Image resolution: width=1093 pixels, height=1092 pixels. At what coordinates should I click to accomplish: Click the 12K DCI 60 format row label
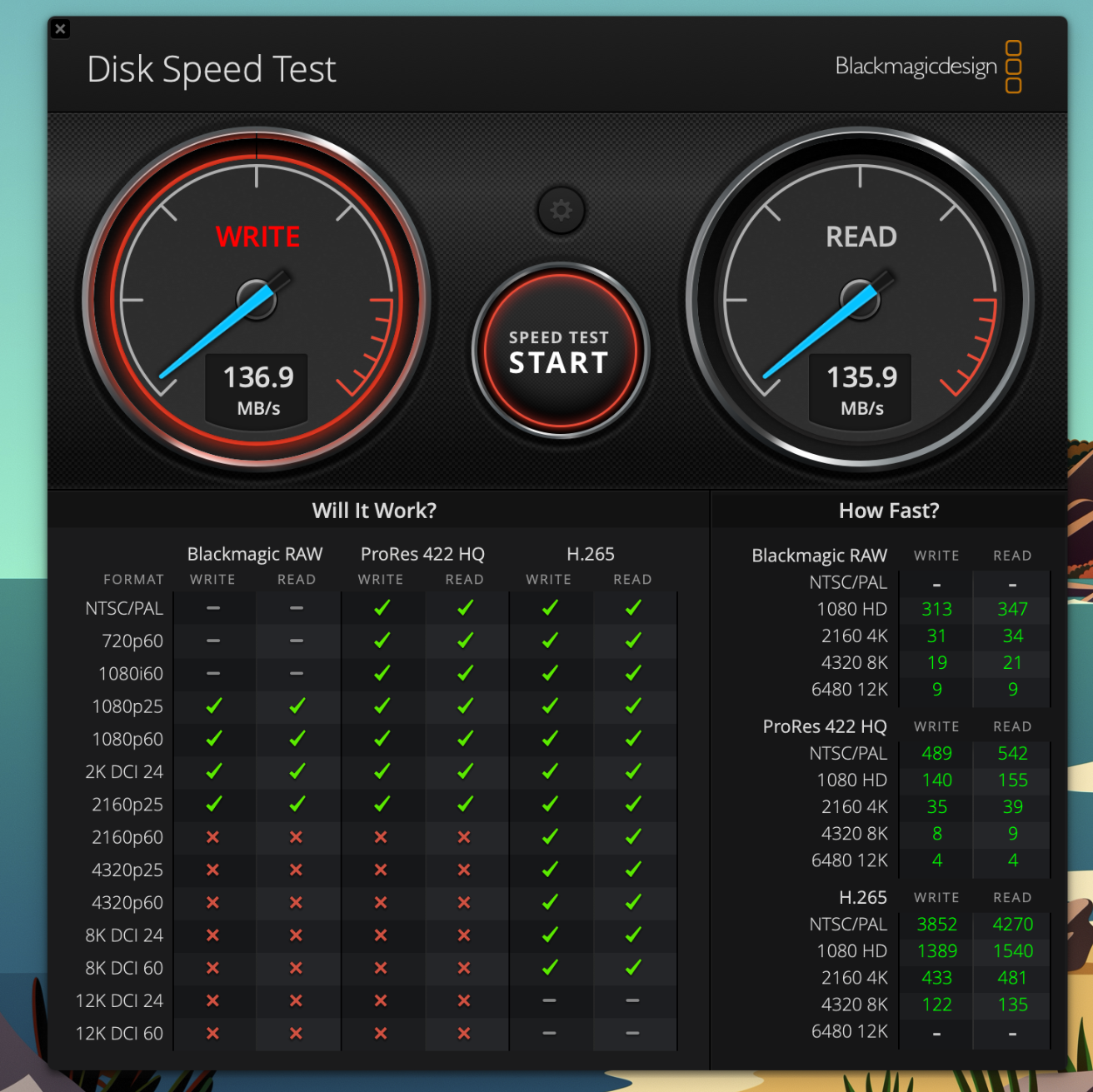click(119, 1034)
